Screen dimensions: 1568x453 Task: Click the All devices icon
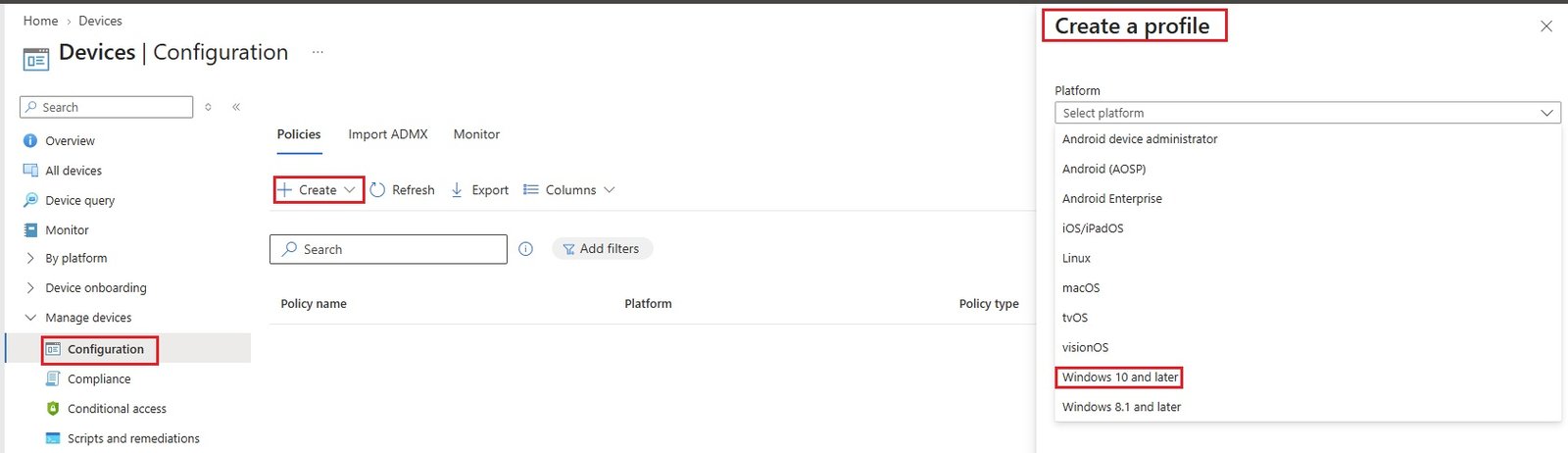click(x=30, y=171)
